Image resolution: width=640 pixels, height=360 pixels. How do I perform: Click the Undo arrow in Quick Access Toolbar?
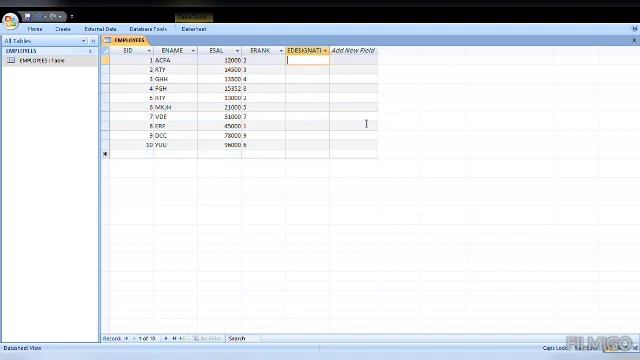[x=39, y=17]
